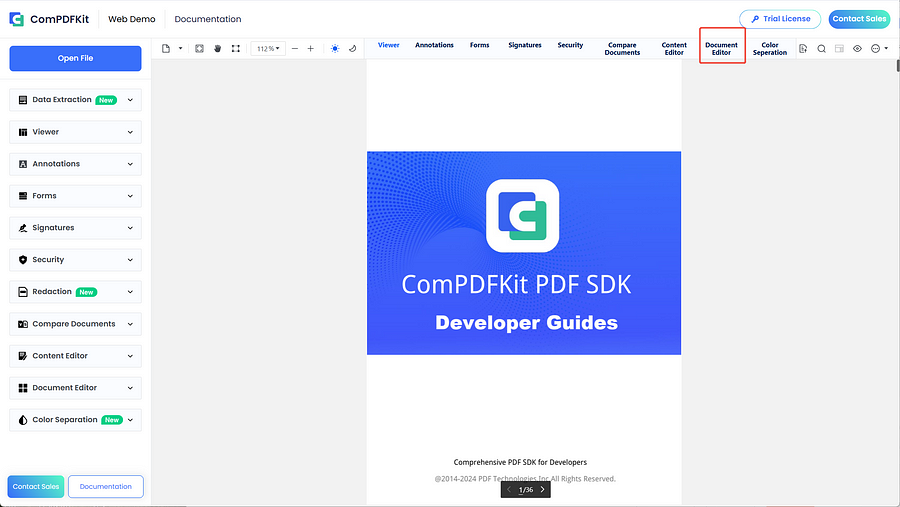Expand the Data Extraction section chevron
Image resolution: width=900 pixels, height=507 pixels.
click(130, 100)
